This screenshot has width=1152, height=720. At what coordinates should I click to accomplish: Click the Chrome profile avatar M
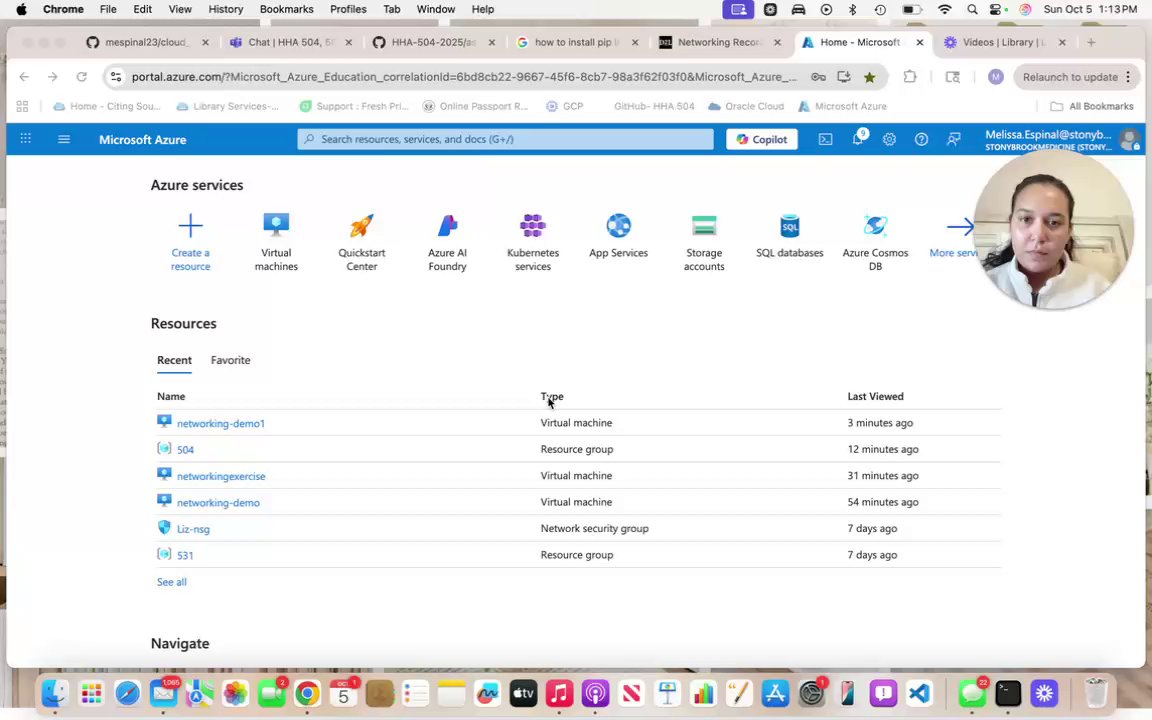pos(996,76)
